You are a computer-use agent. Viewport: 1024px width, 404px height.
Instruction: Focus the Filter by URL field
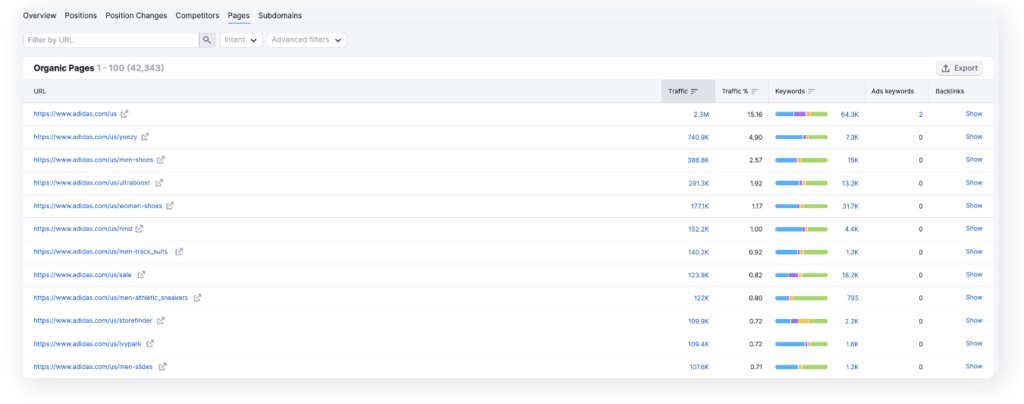point(111,40)
